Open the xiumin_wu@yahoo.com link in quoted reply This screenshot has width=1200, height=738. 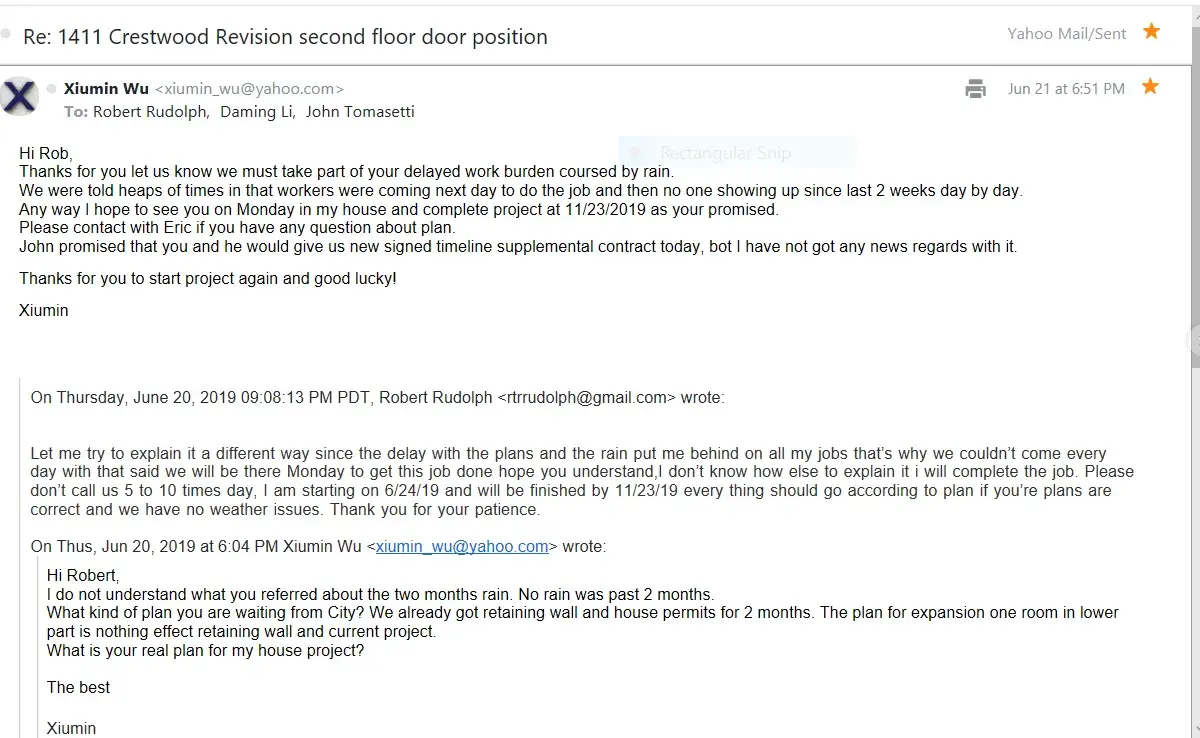click(462, 546)
